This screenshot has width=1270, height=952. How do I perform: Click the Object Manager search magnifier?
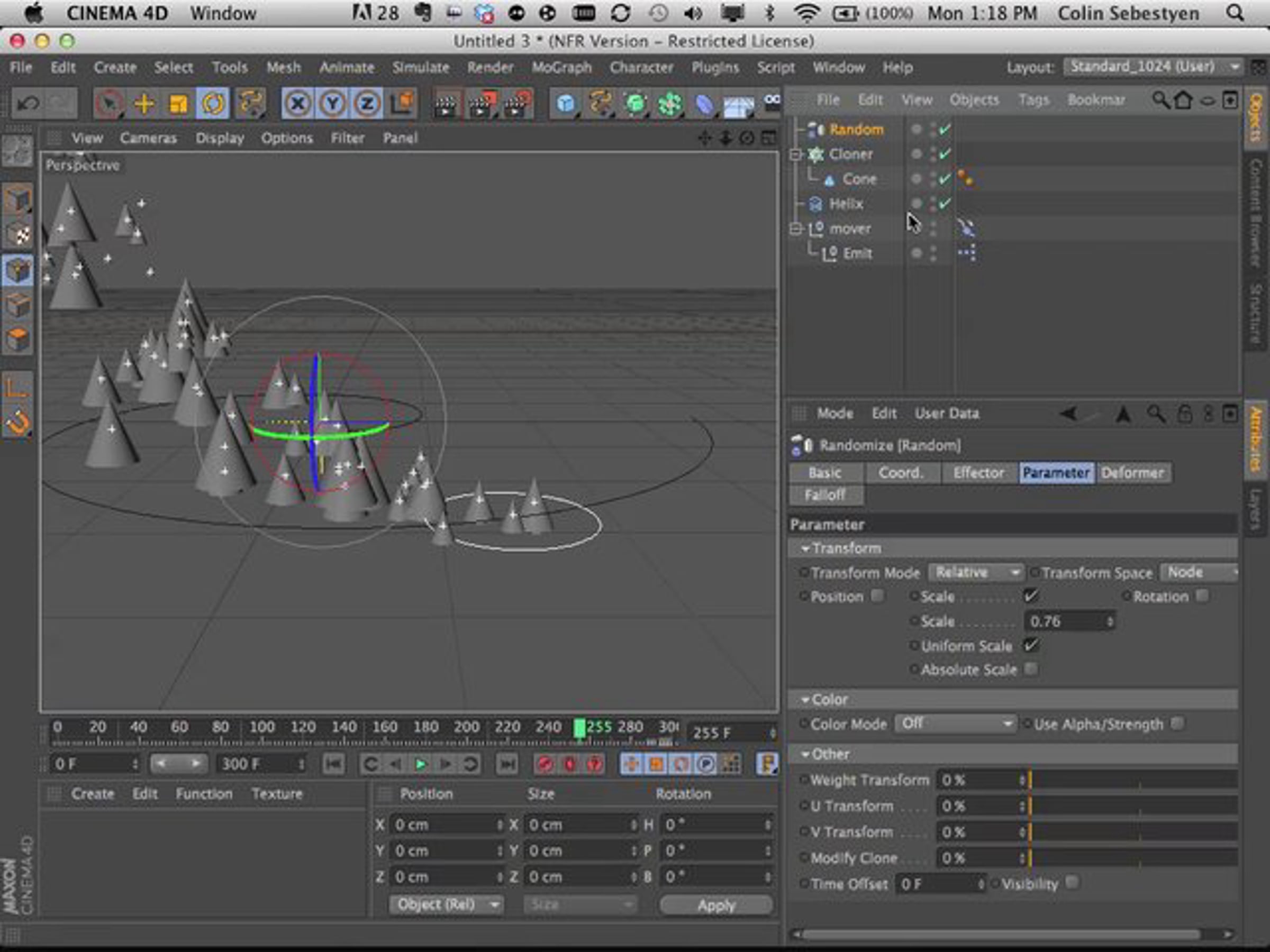tap(1160, 100)
